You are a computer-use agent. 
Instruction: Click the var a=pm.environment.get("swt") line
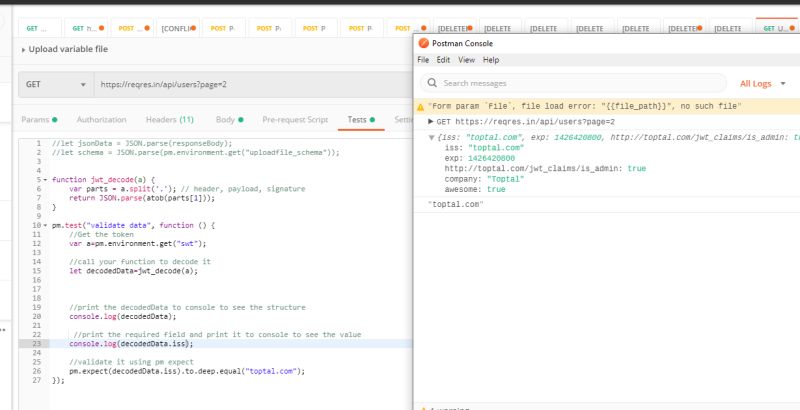click(x=138, y=244)
